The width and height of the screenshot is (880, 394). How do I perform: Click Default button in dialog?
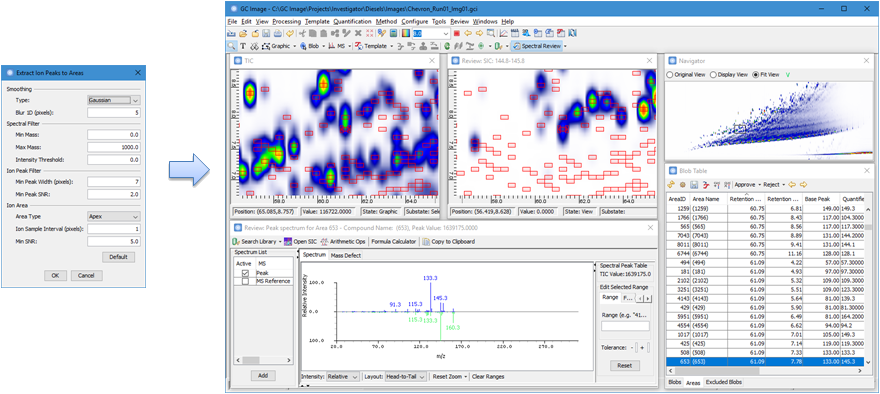[118, 257]
